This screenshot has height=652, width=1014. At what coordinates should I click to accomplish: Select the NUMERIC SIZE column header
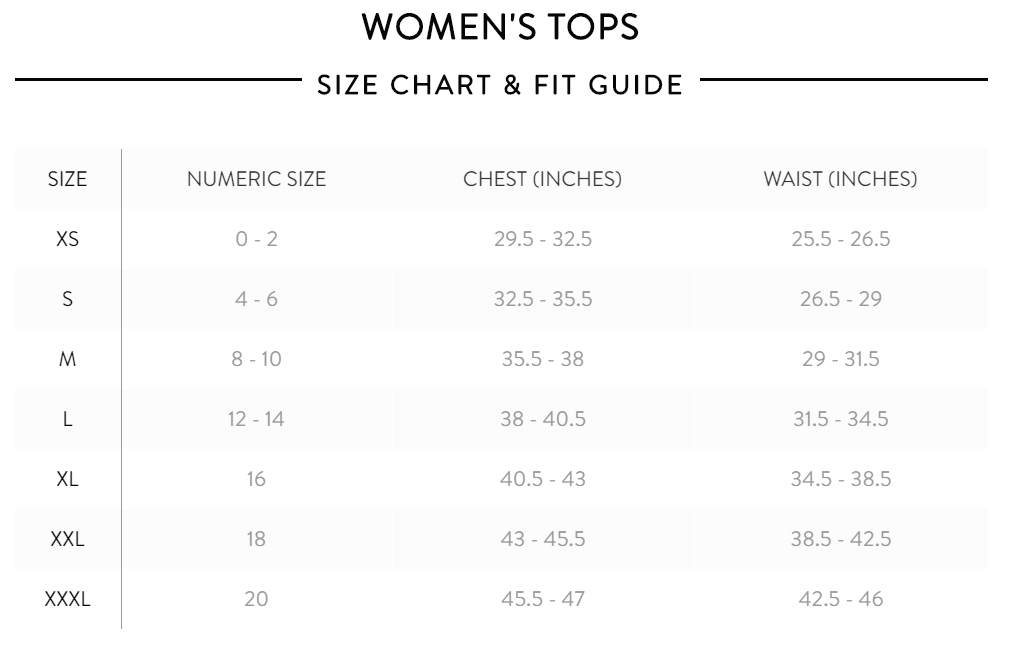[x=256, y=179]
